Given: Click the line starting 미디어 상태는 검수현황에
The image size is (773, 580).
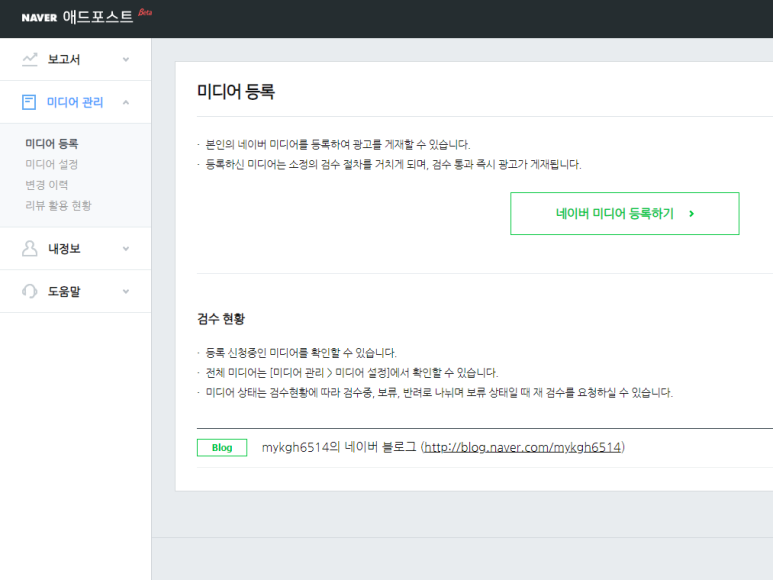Looking at the screenshot, I should [439, 392].
